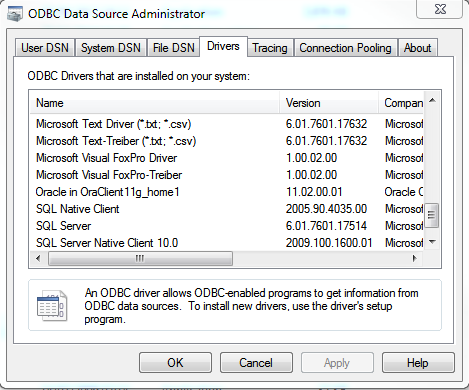Viewport: 469px width, 390px height.
Task: Switch to the User DSN tab
Action: (45, 48)
